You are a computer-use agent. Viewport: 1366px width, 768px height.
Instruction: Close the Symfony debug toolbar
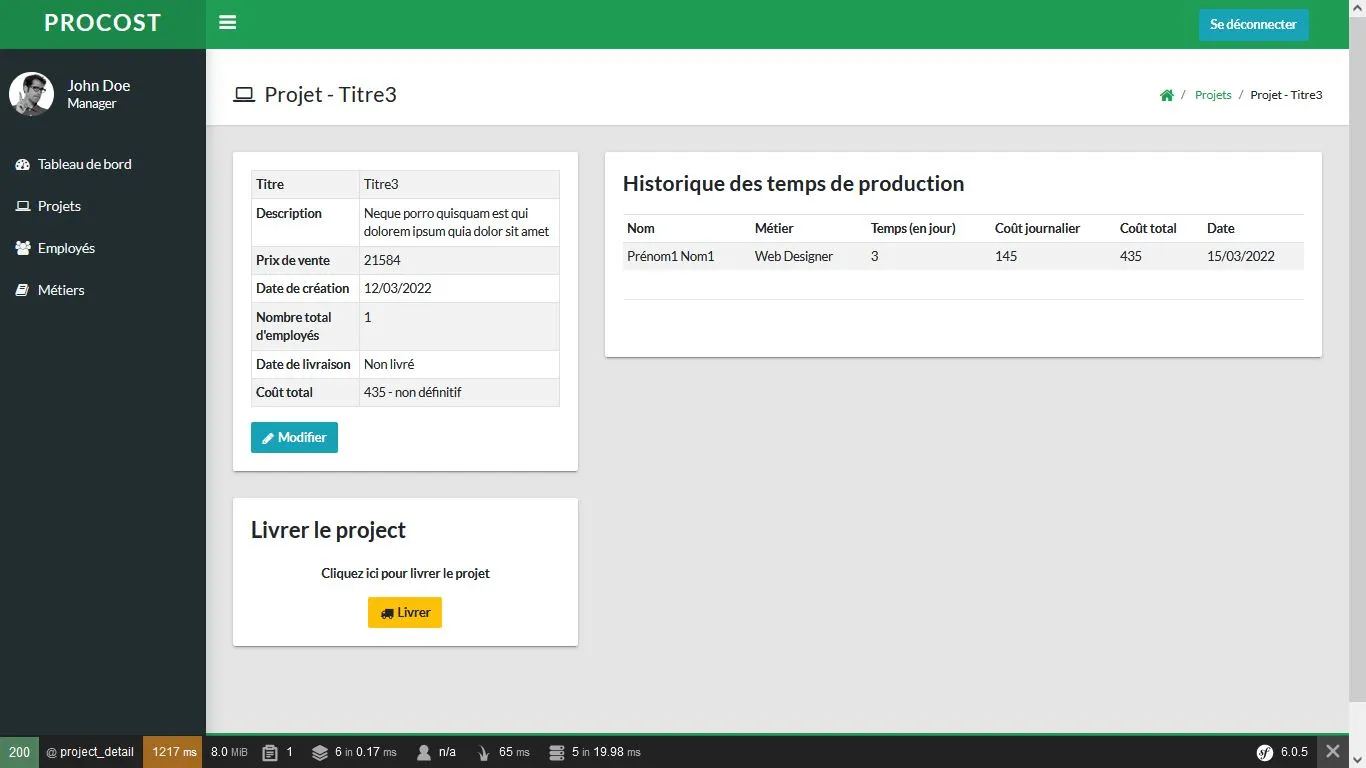tap(1332, 752)
